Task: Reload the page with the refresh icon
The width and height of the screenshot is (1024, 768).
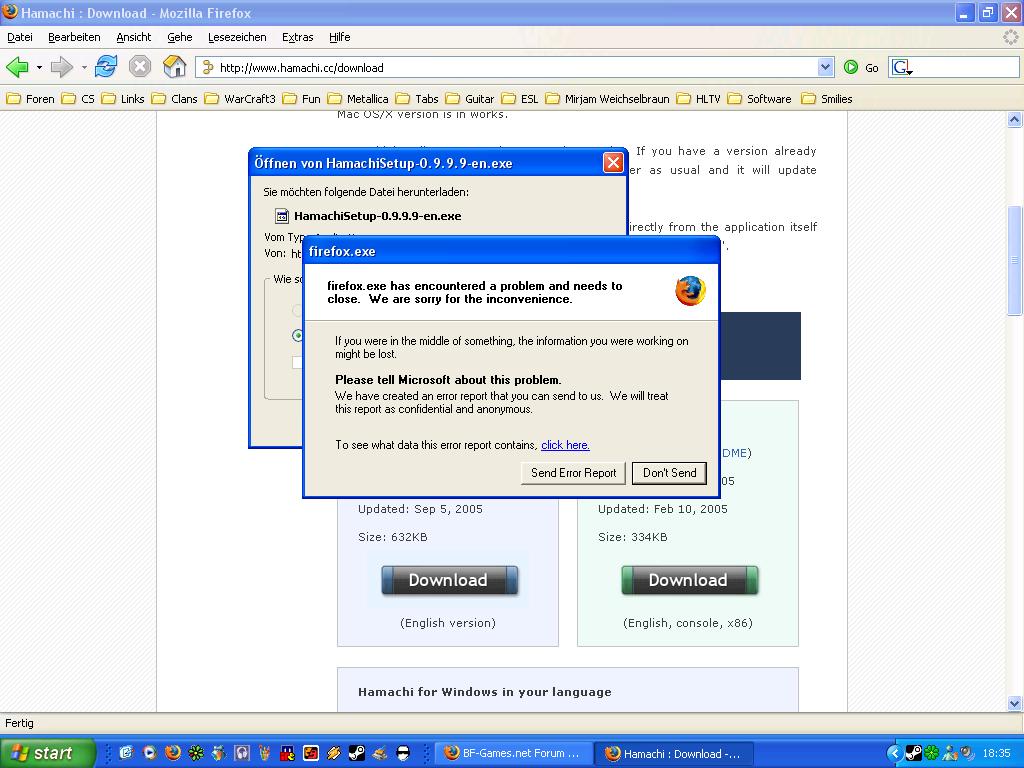Action: click(x=105, y=67)
